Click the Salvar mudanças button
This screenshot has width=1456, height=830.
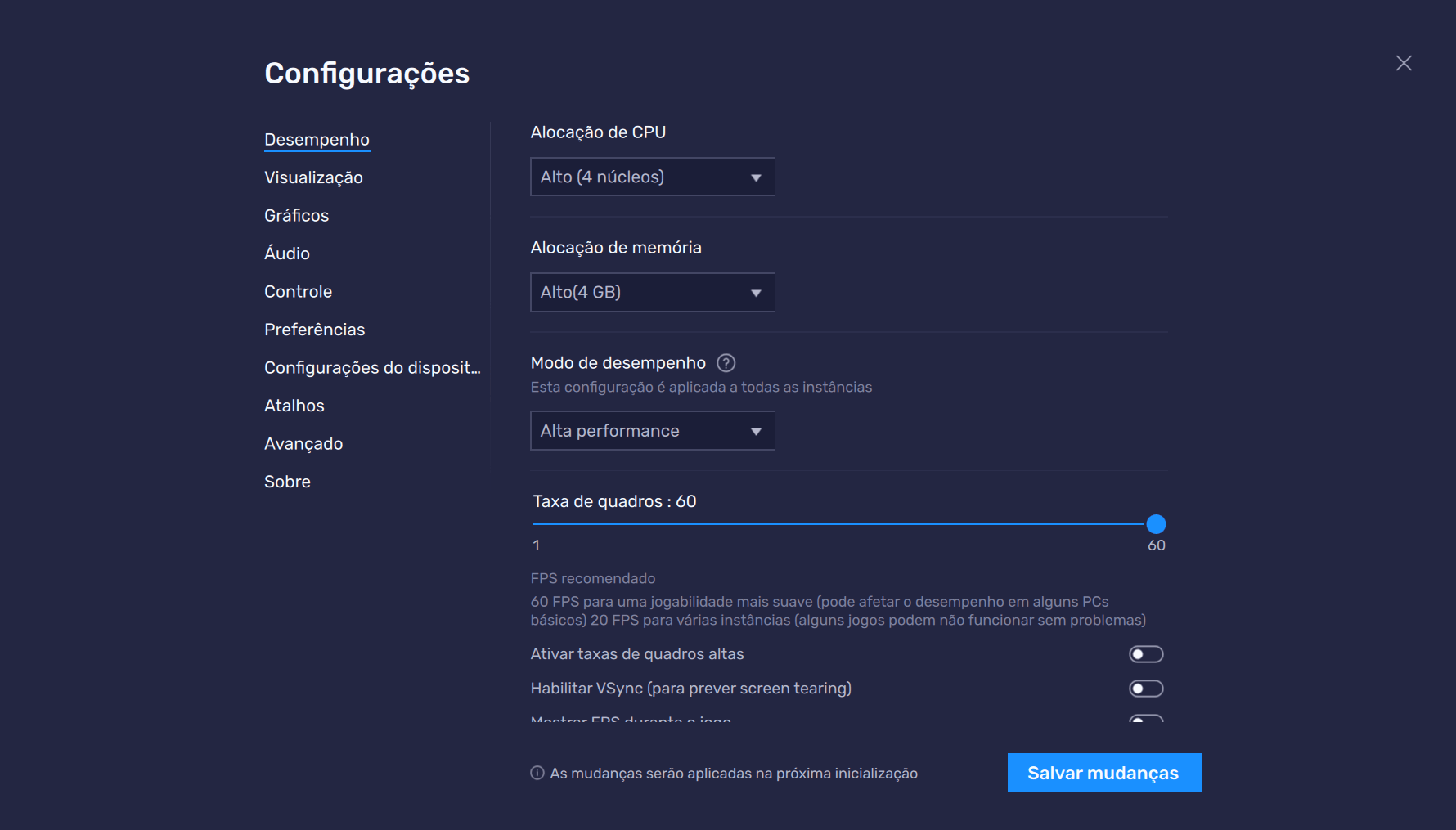coord(1104,773)
